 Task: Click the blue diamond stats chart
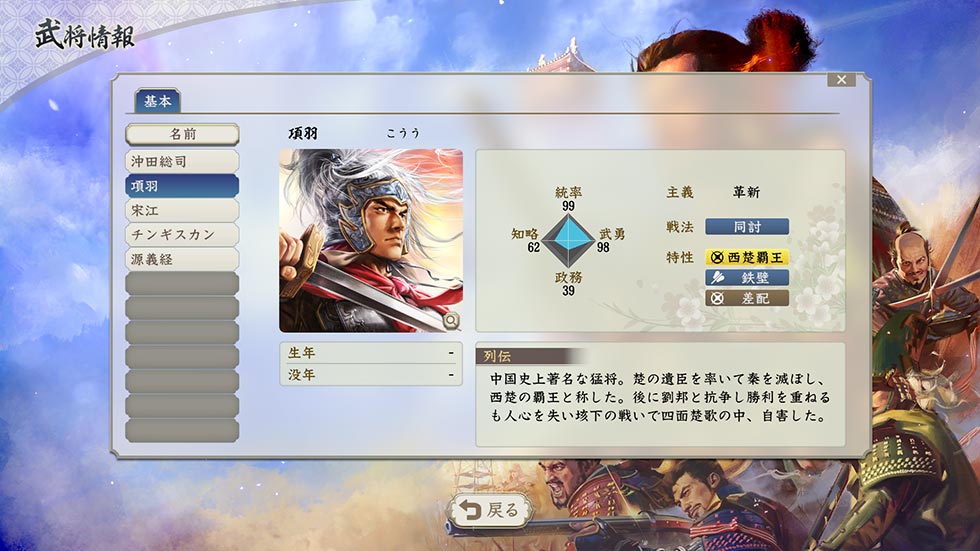(568, 239)
